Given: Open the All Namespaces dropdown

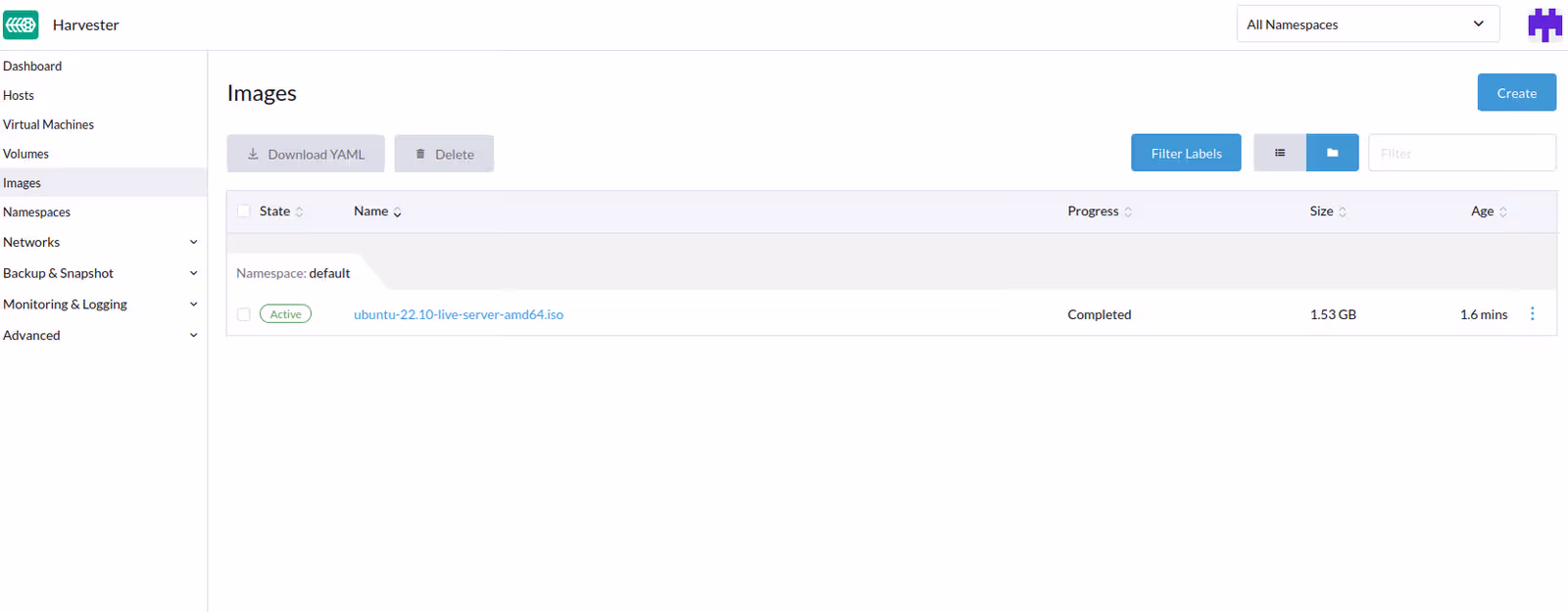Looking at the screenshot, I should [x=1366, y=24].
